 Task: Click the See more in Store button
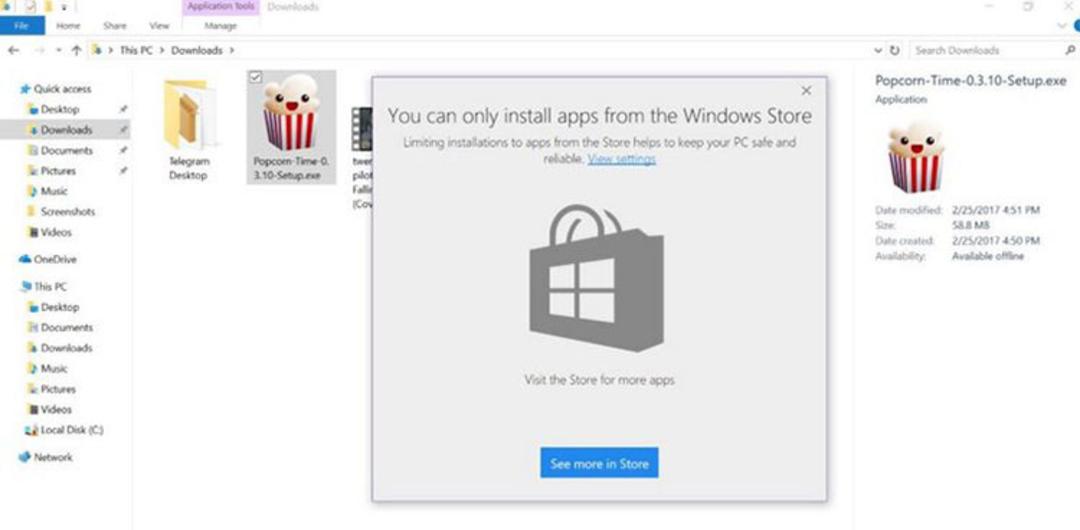tap(599, 462)
